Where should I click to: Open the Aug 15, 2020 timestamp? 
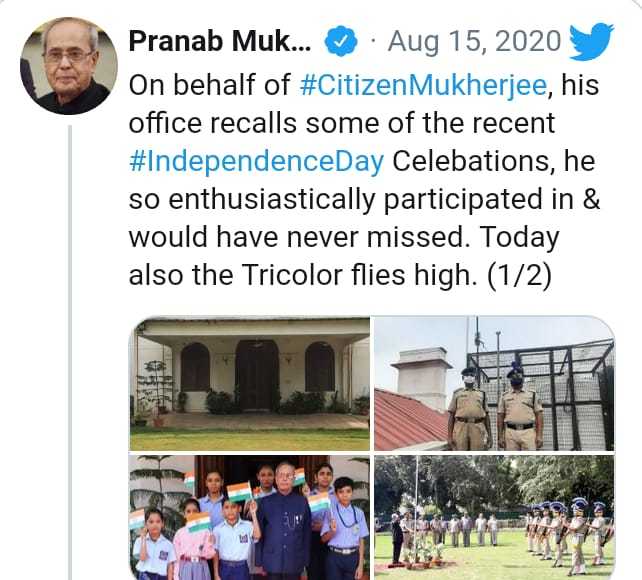point(474,41)
